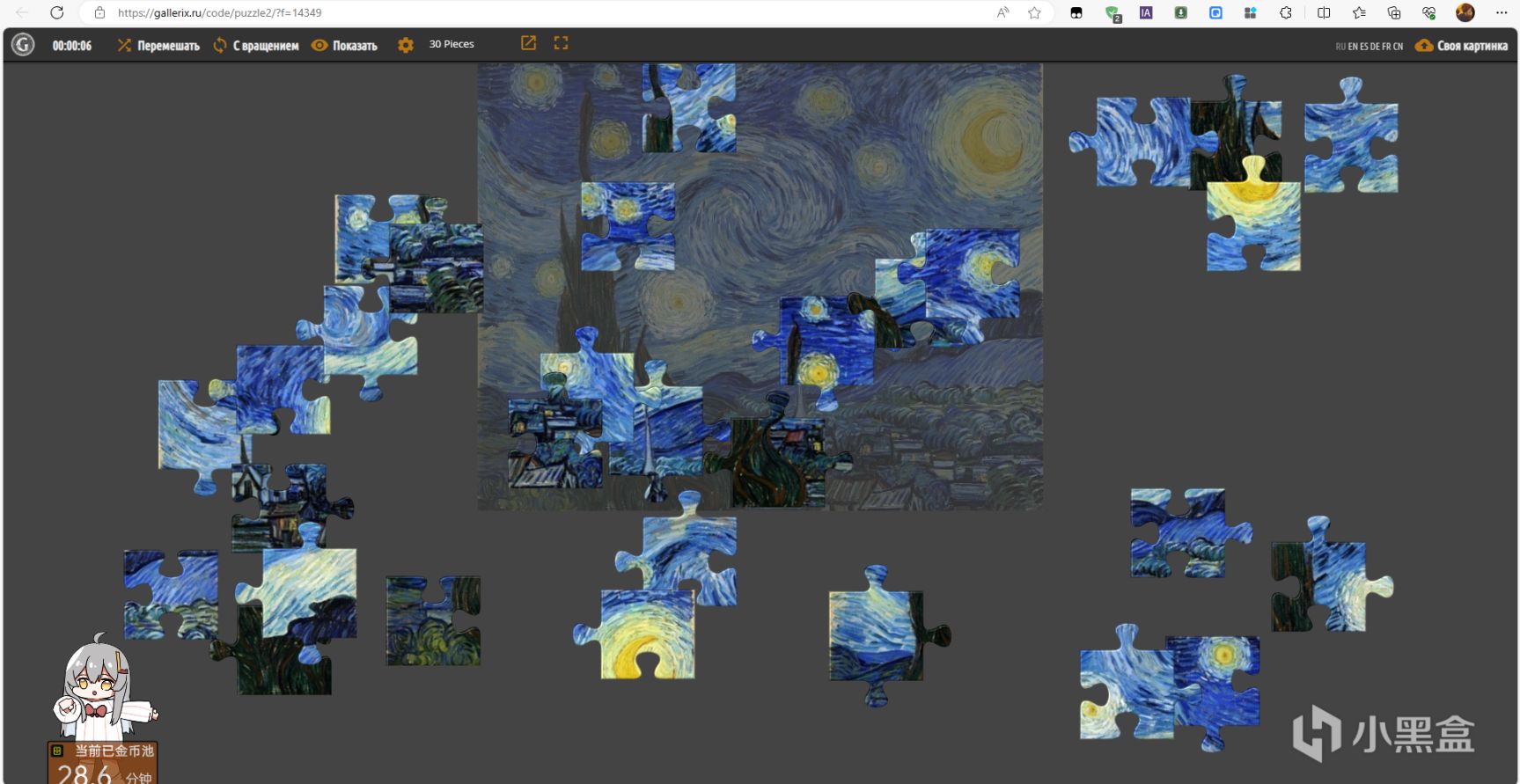Image resolution: width=1520 pixels, height=784 pixels.
Task: Switch the site language to EN
Action: [1353, 47]
